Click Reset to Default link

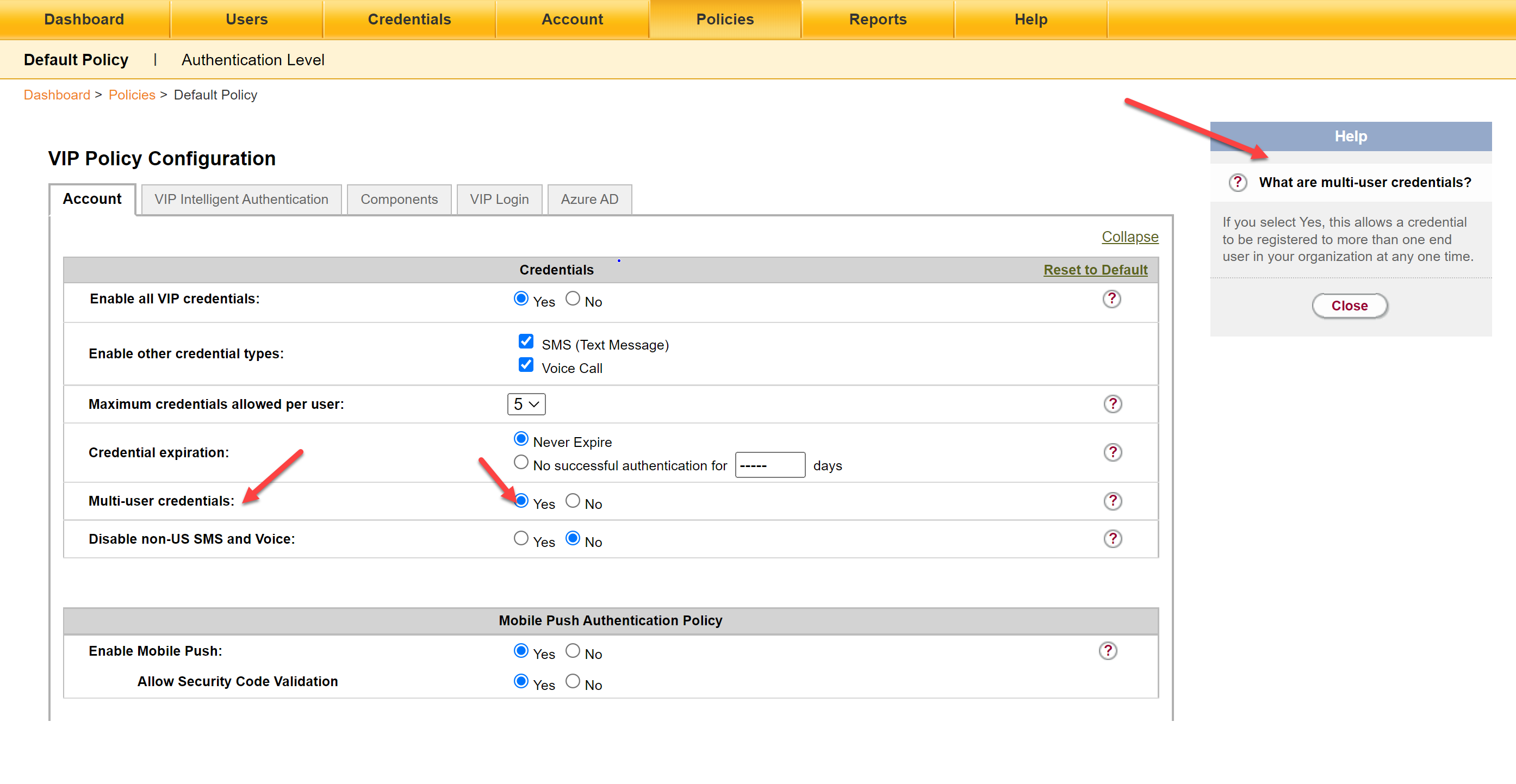pyautogui.click(x=1095, y=270)
